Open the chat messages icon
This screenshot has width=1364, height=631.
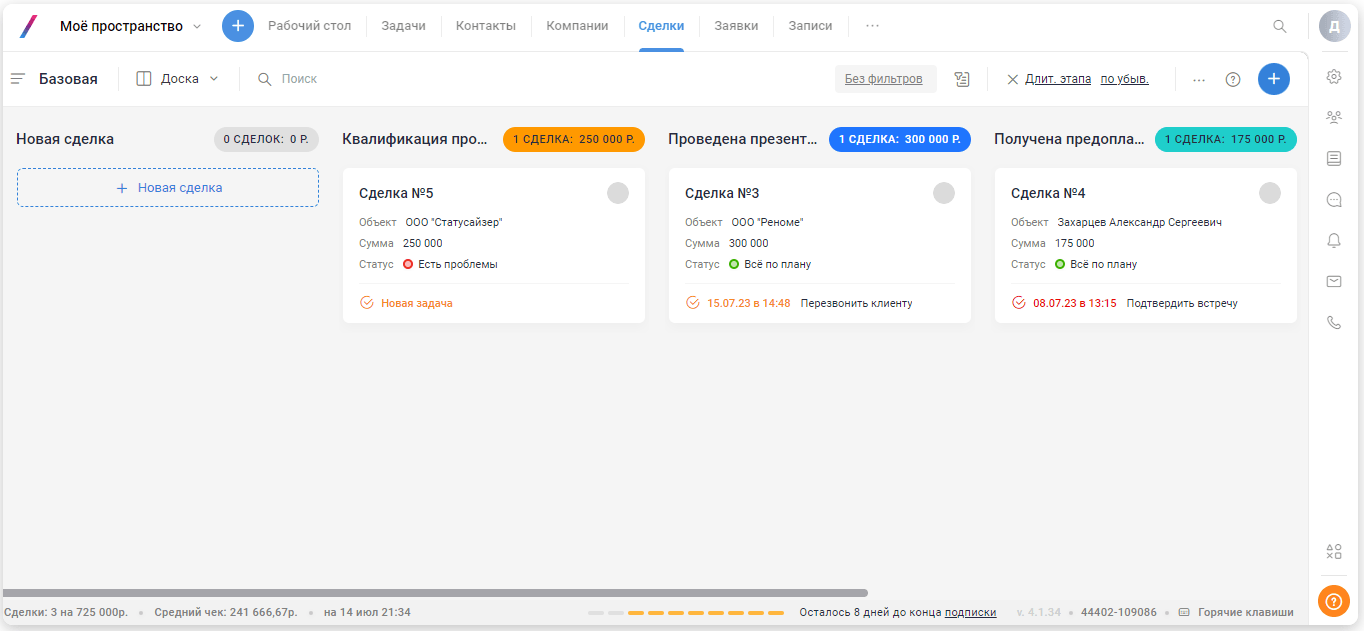click(1334, 199)
